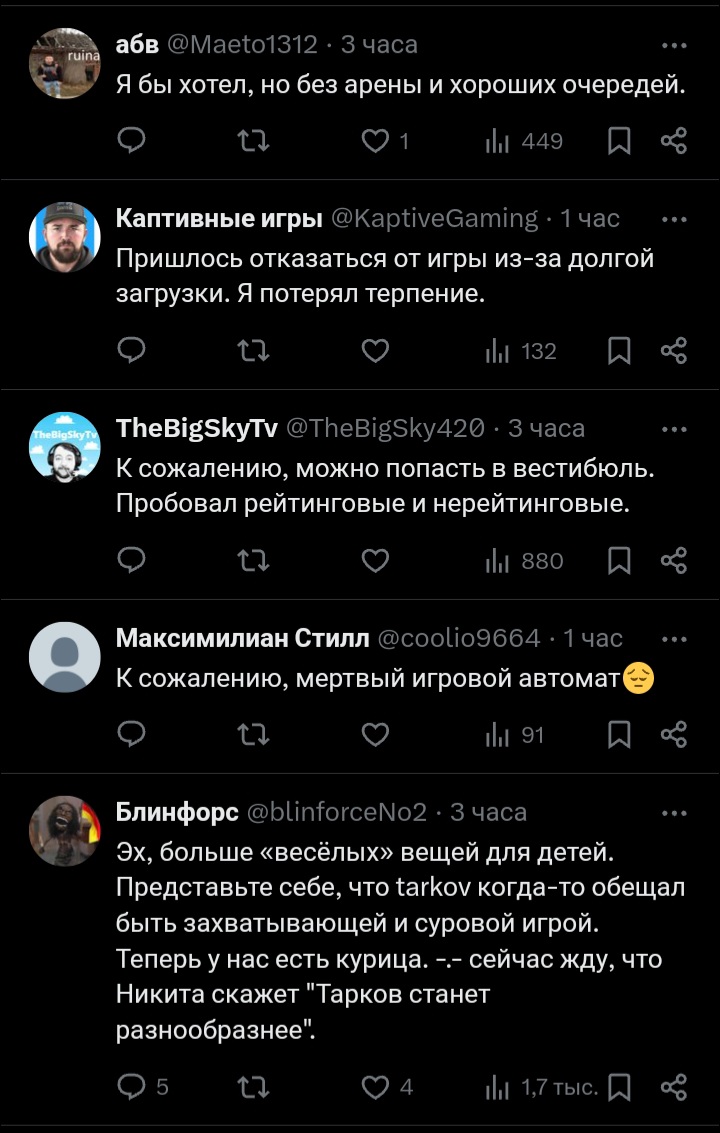
Task: Open more options on Блинфорс tweet
Action: coord(674,813)
